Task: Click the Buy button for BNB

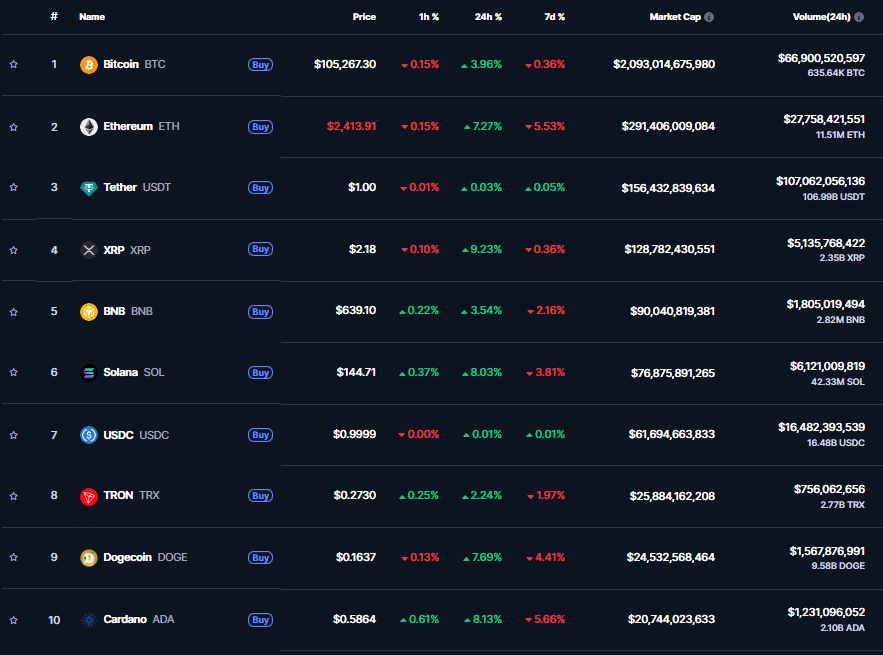Action: [260, 311]
